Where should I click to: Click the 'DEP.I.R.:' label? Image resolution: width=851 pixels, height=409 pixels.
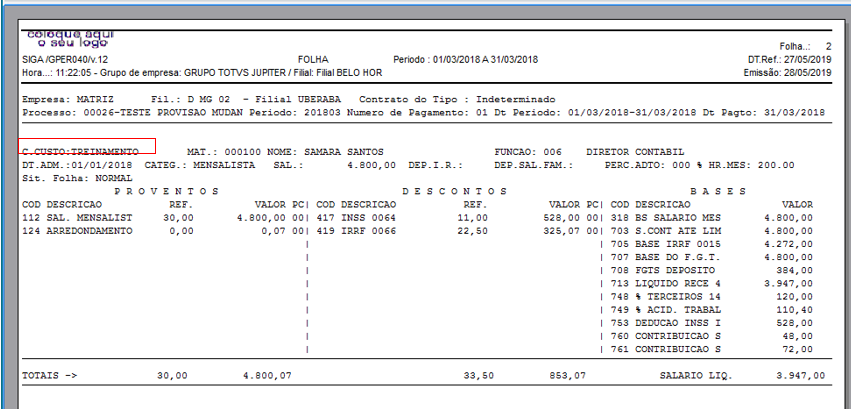[435, 165]
